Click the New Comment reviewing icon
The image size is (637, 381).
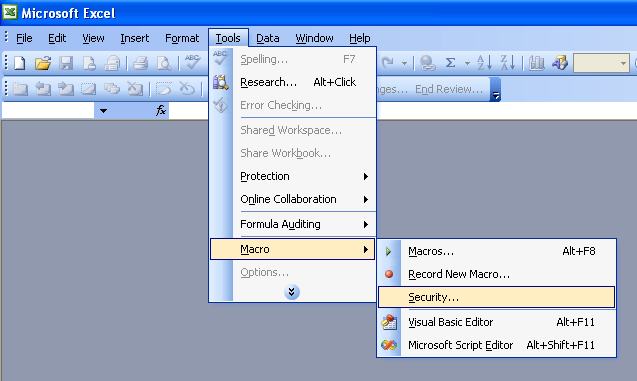coord(20,88)
